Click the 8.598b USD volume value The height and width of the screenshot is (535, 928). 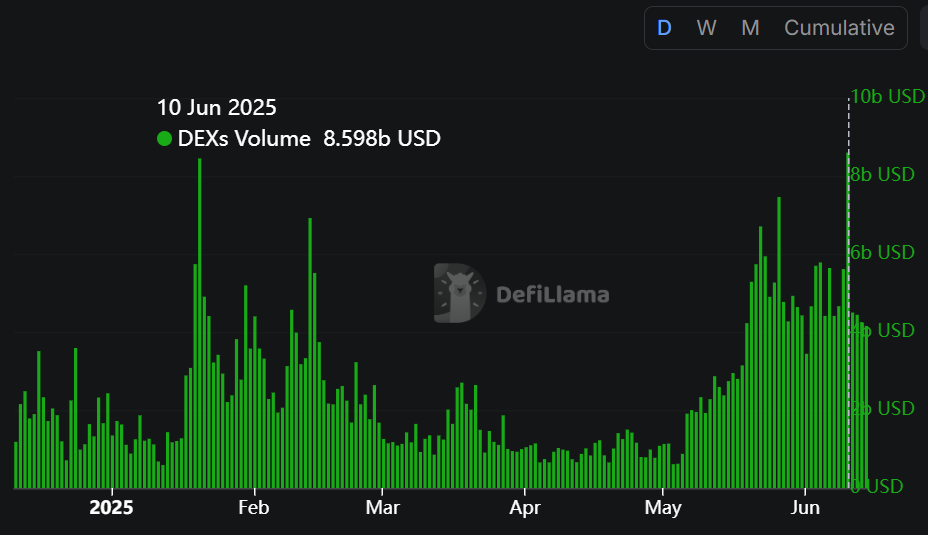point(382,138)
